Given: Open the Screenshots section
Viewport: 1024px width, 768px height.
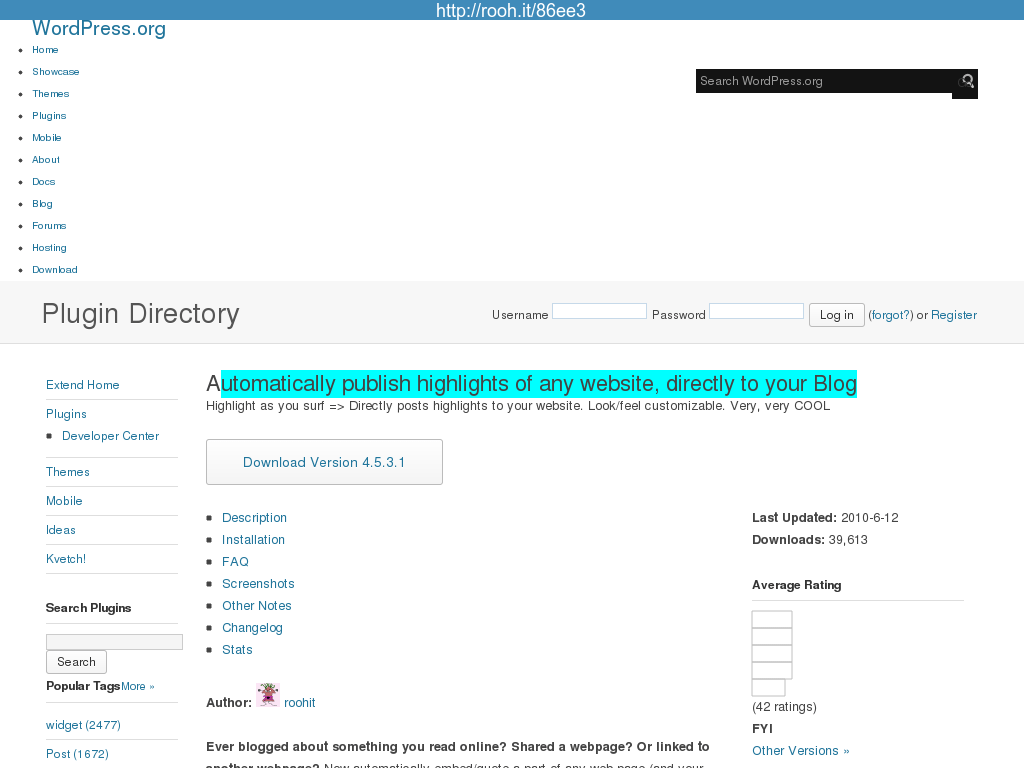Looking at the screenshot, I should point(258,584).
